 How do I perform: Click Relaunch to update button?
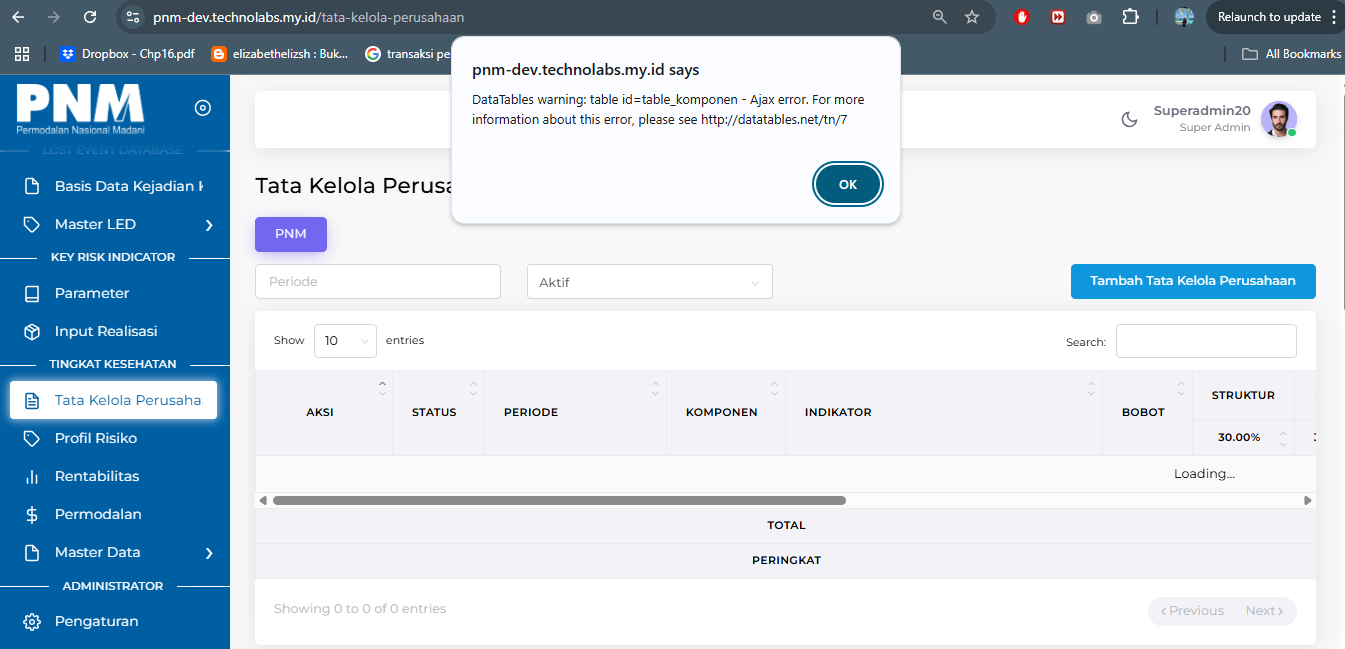click(x=1269, y=17)
